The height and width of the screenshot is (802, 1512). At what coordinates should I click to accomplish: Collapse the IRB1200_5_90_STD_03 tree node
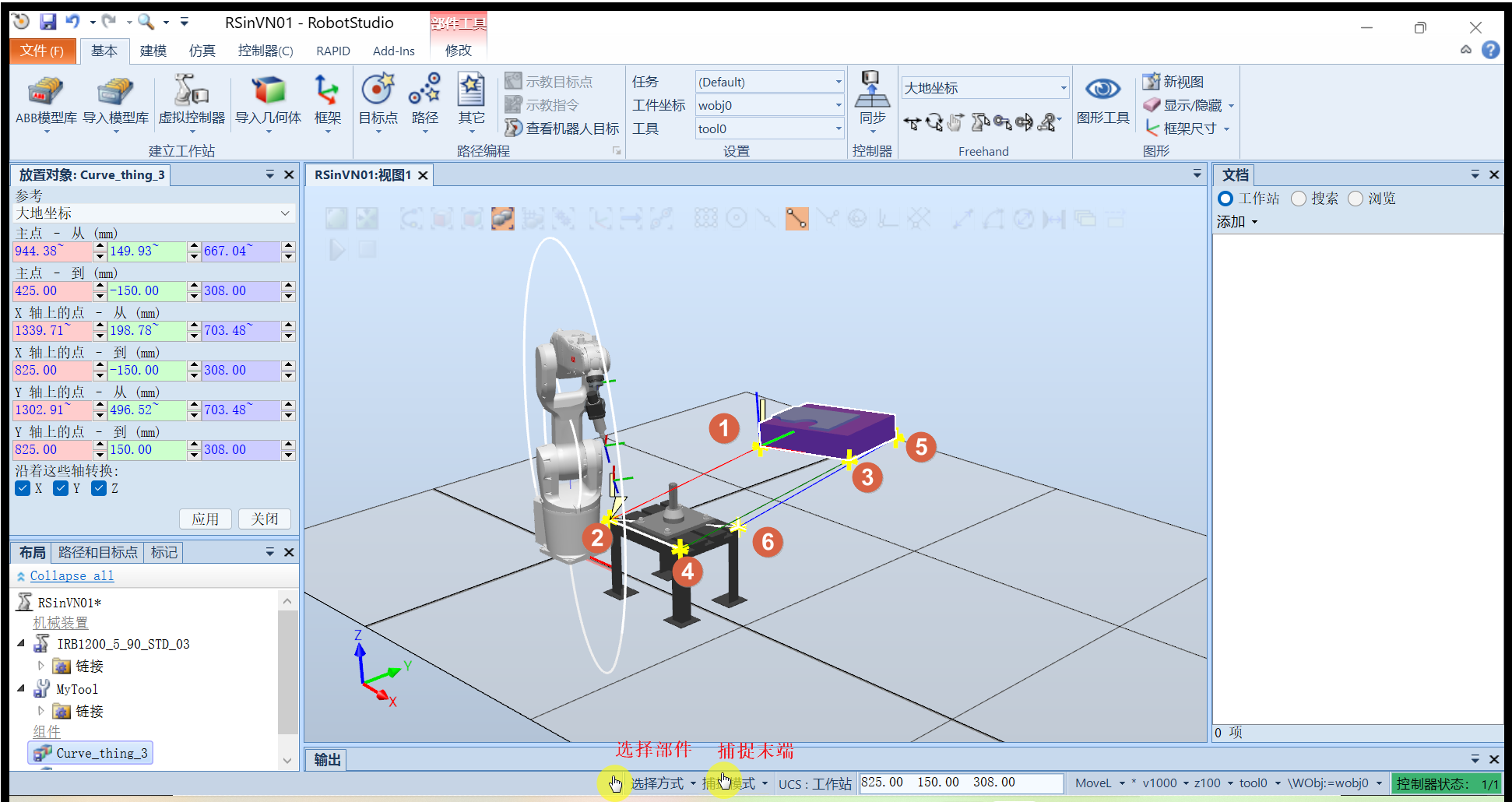(21, 644)
